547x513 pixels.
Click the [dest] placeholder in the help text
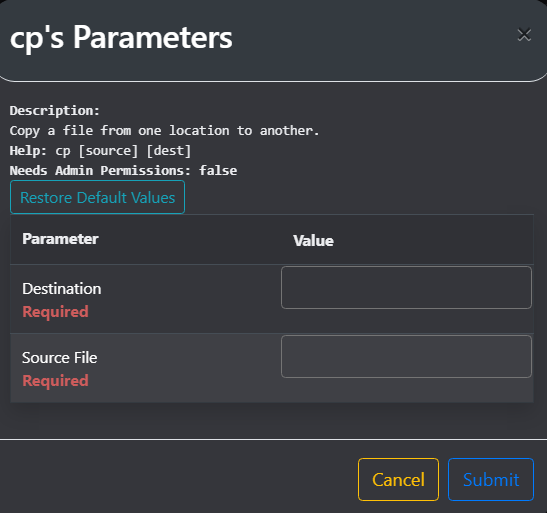[169, 151]
